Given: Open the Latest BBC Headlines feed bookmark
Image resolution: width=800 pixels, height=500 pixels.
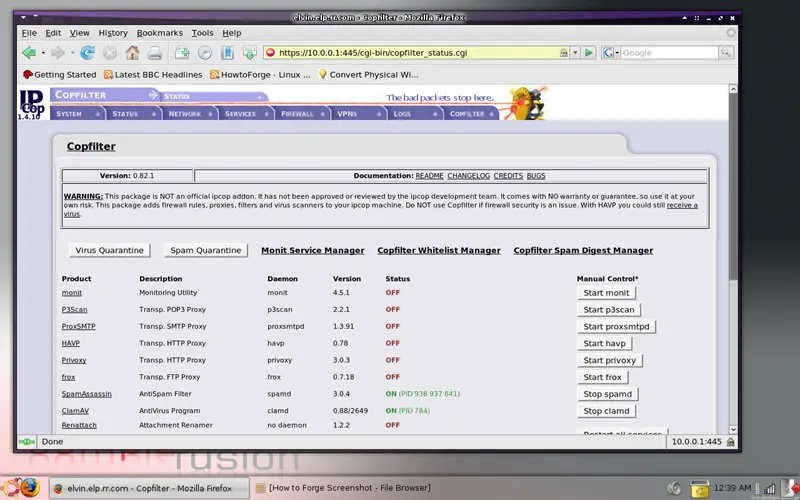Looking at the screenshot, I should pyautogui.click(x=153, y=74).
